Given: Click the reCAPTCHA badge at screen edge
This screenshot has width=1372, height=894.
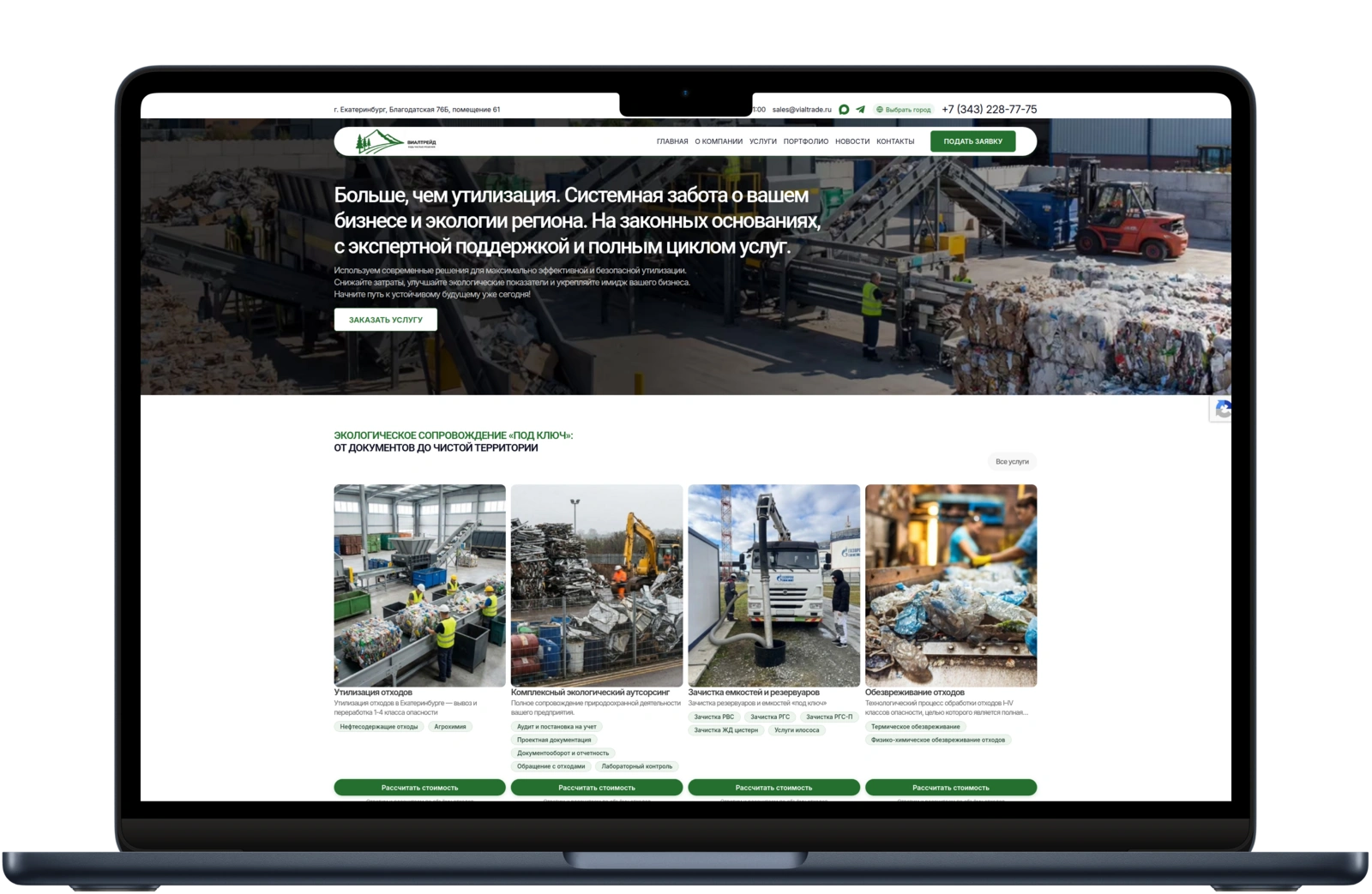Looking at the screenshot, I should [x=1221, y=410].
